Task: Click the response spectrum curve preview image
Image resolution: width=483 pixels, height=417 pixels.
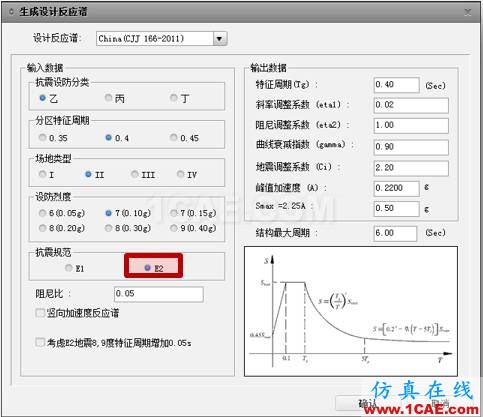Action: pos(351,311)
